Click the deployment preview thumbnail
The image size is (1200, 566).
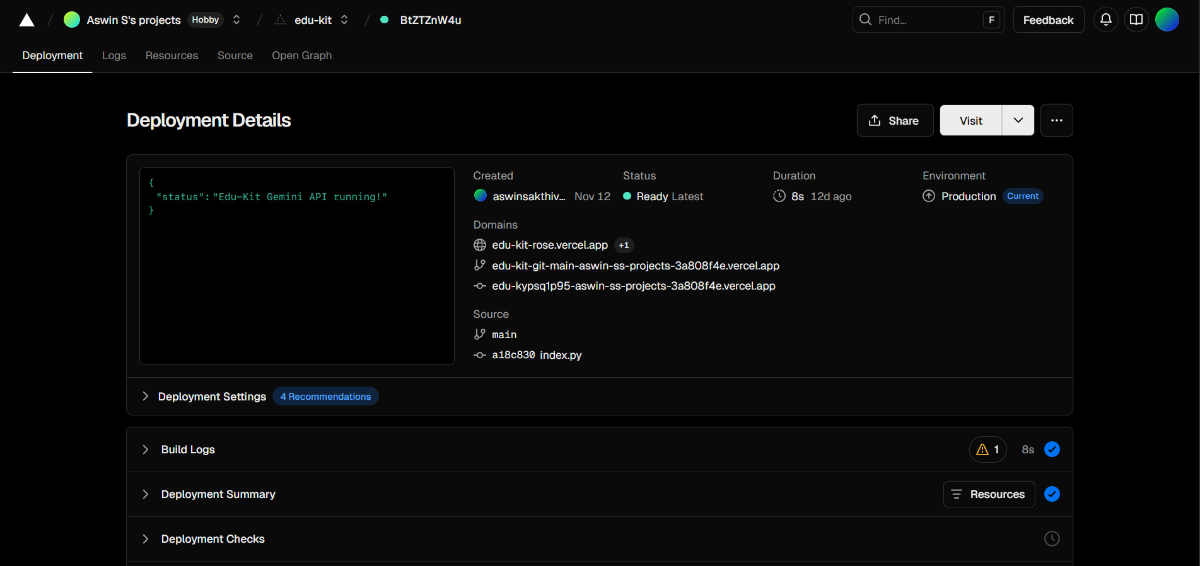point(299,266)
